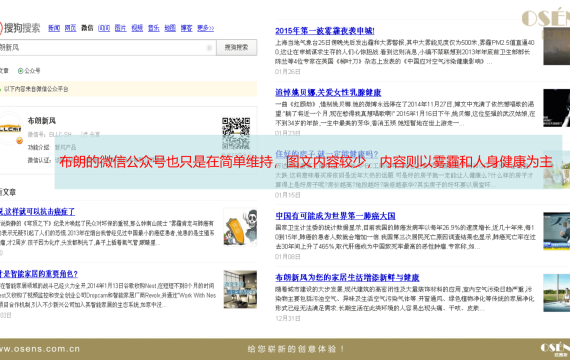Click the 布朗新风 QR code image
This screenshot has height=360, width=570.
click(x=236, y=133)
